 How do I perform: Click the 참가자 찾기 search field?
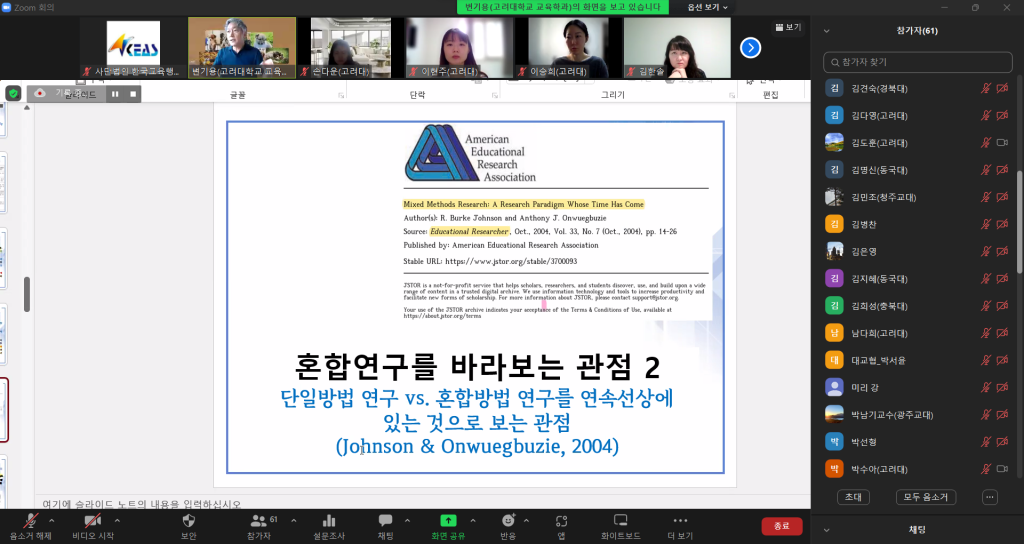click(x=917, y=62)
